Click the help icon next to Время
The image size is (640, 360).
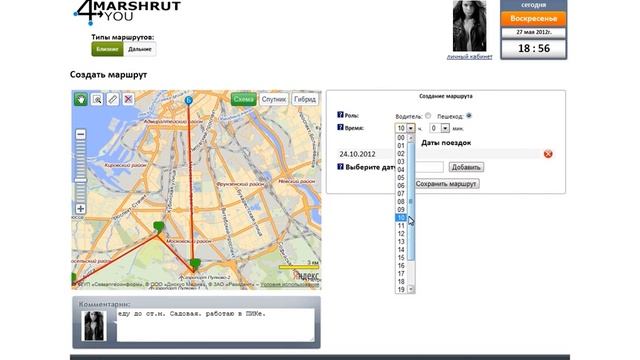tap(340, 127)
